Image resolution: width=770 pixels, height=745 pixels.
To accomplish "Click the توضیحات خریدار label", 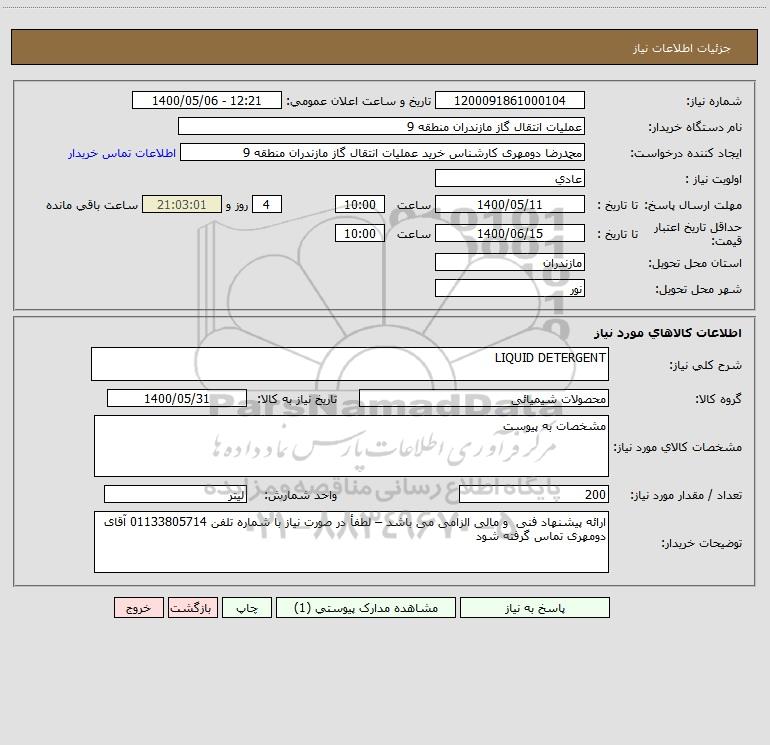I will 702,544.
